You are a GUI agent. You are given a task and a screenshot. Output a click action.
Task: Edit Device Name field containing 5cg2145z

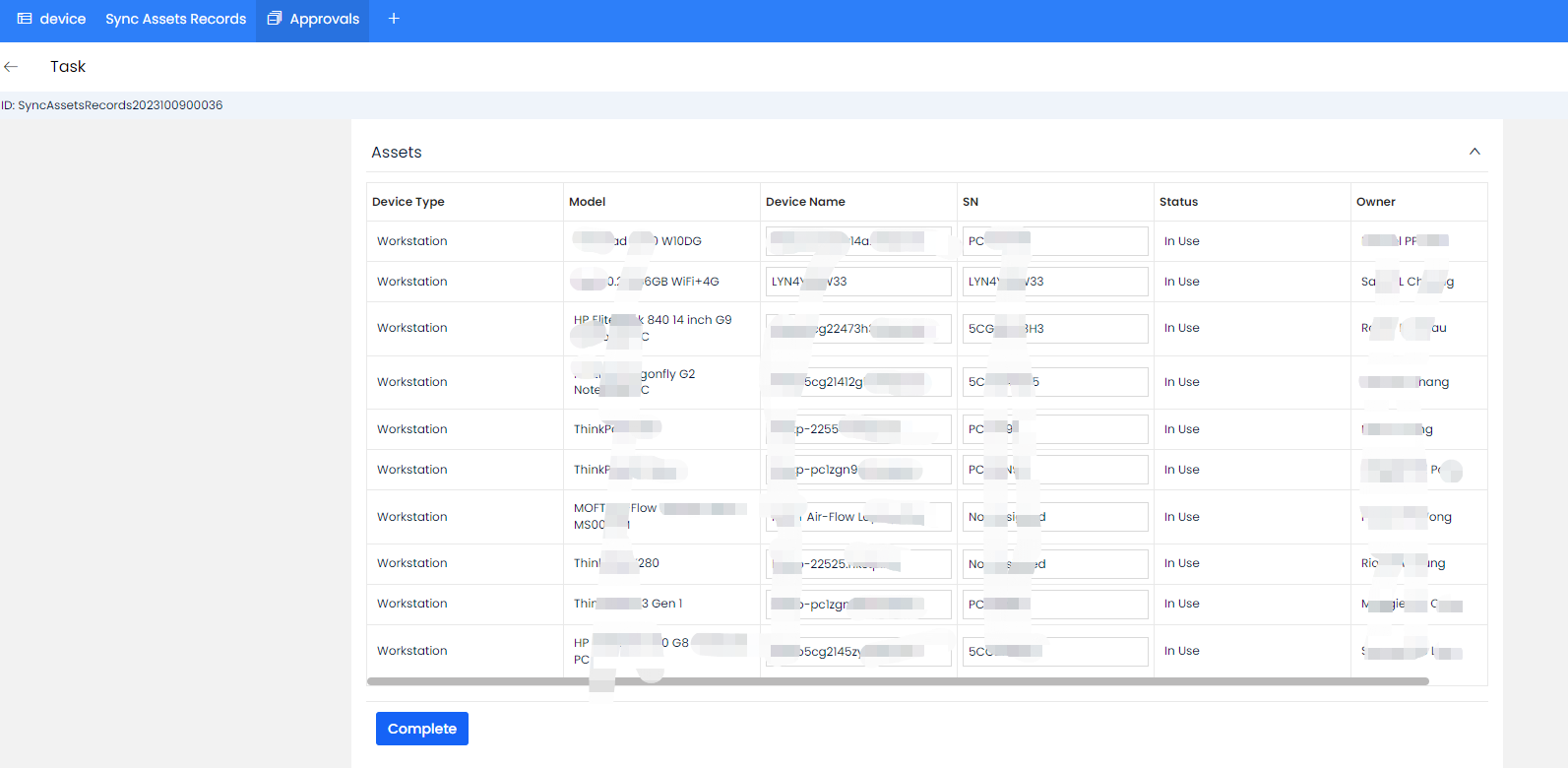click(858, 652)
